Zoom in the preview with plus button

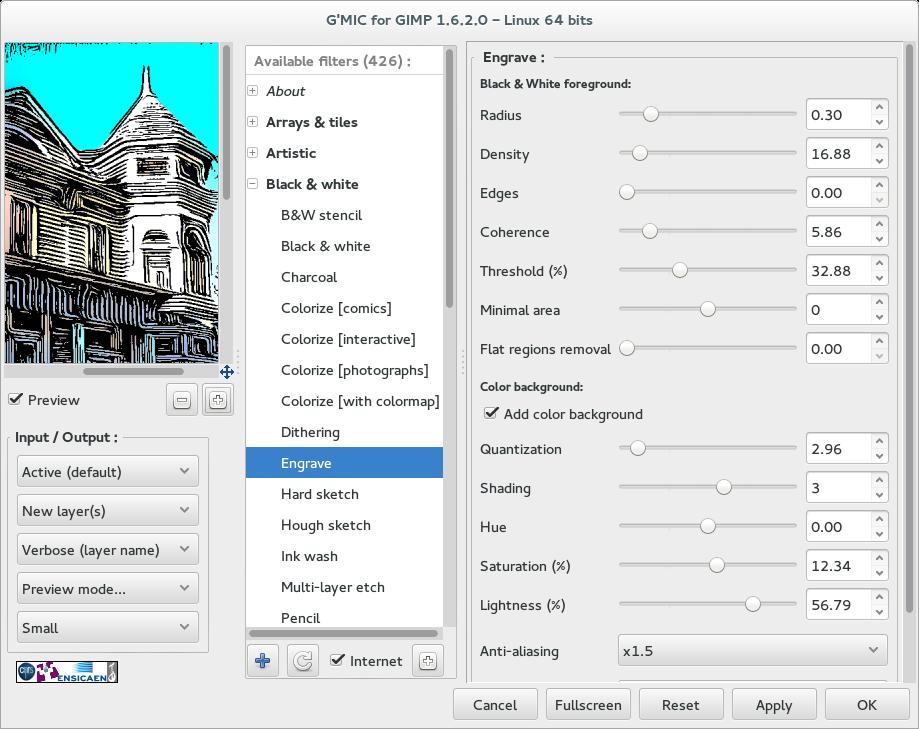[218, 400]
